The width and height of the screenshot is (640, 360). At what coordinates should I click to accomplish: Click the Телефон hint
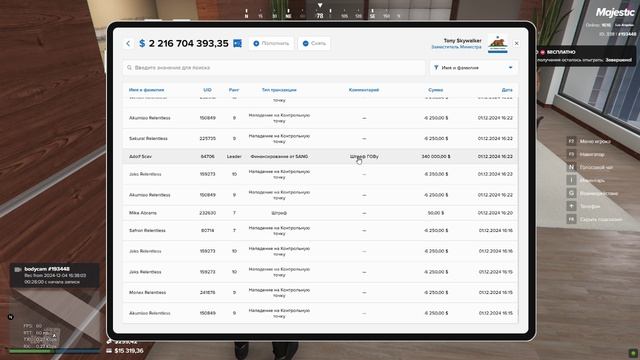click(x=583, y=206)
